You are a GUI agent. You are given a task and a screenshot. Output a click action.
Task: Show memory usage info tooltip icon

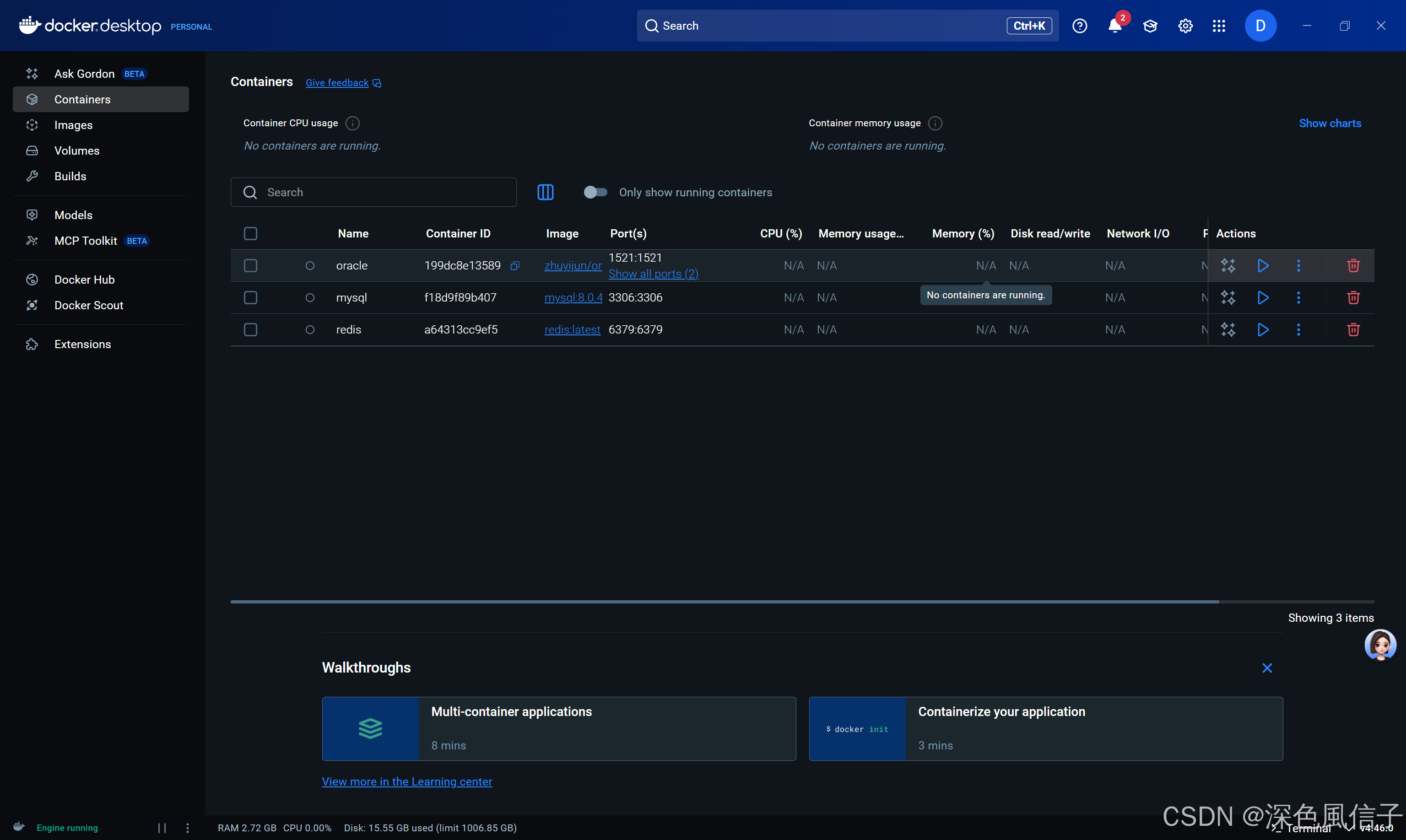pos(935,124)
